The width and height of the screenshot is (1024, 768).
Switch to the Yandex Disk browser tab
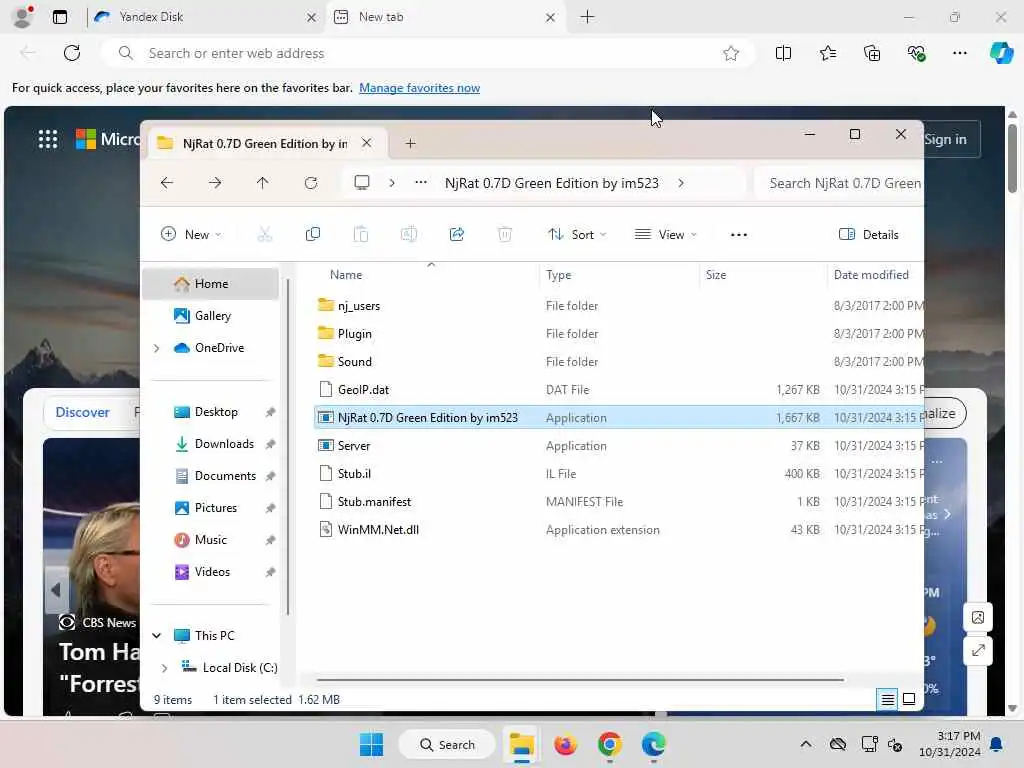tap(205, 17)
